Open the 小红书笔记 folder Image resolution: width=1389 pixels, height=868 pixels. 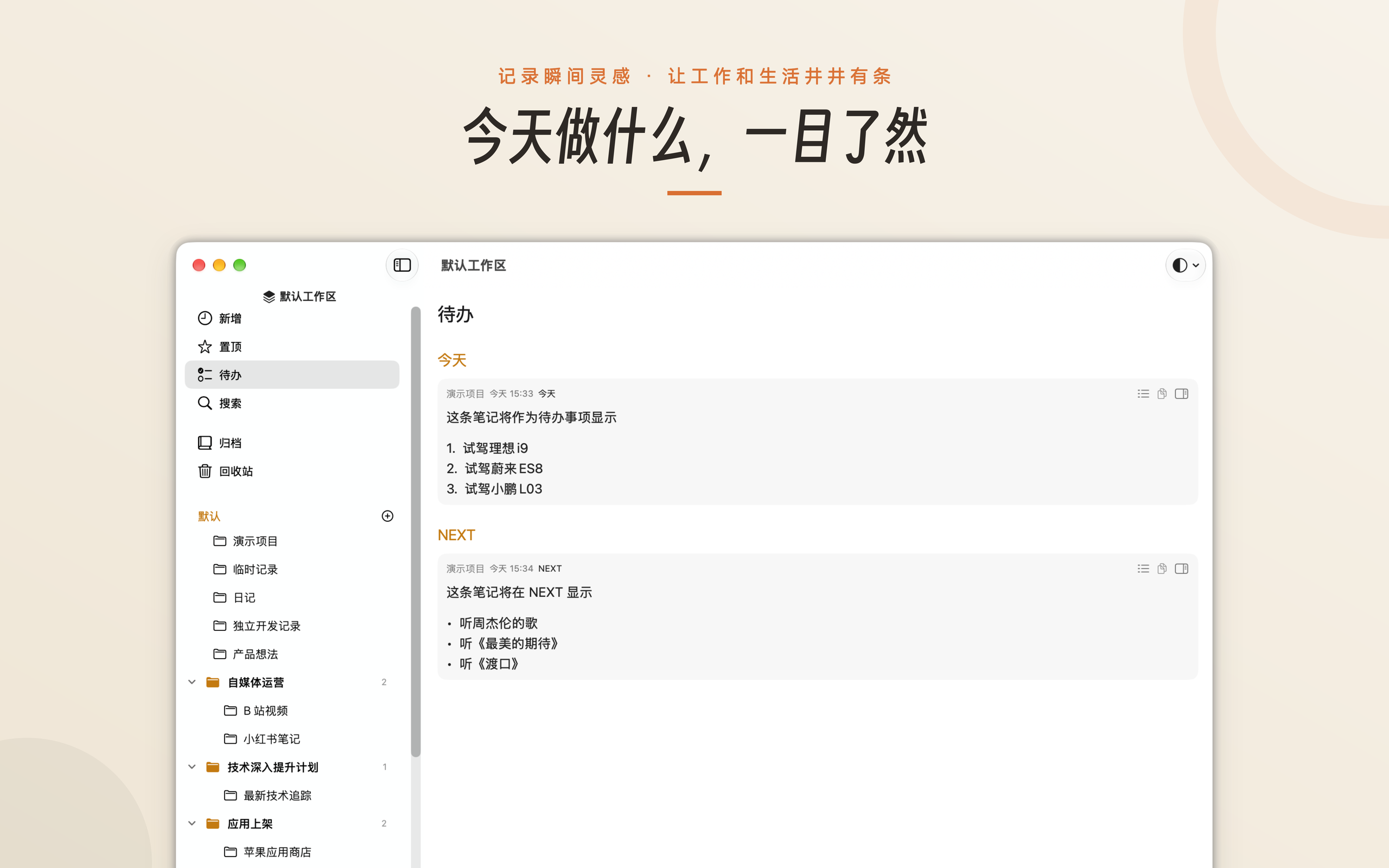291,739
